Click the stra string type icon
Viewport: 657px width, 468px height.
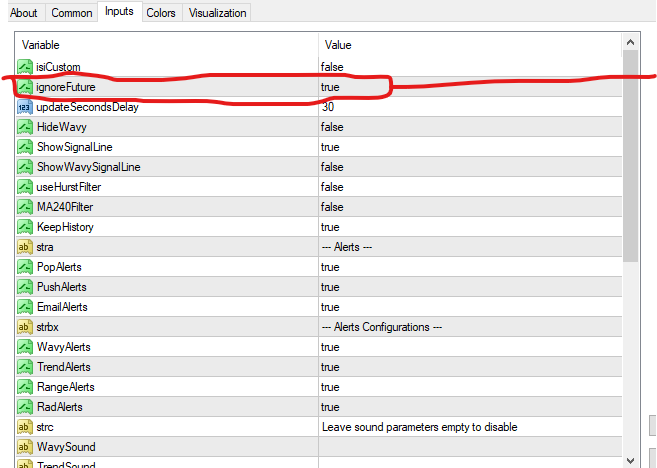(x=25, y=247)
